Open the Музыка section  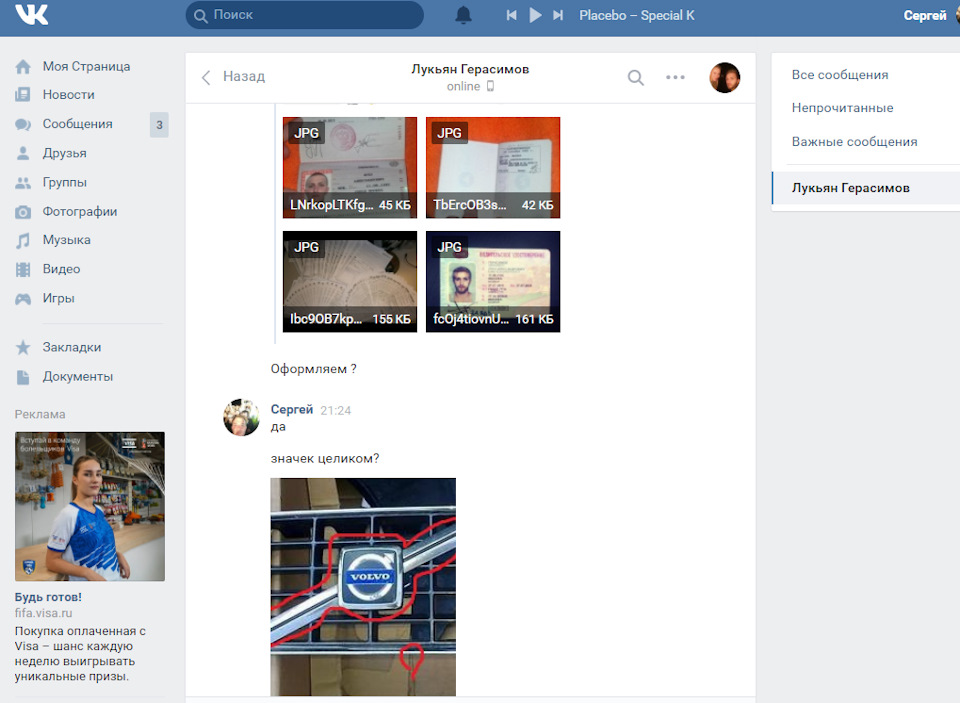point(66,240)
